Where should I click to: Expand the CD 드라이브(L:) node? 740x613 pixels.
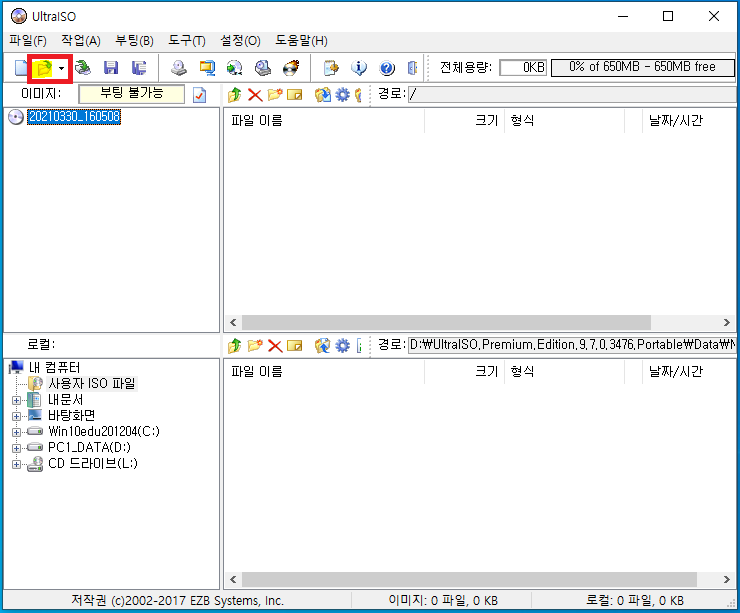pos(16,464)
